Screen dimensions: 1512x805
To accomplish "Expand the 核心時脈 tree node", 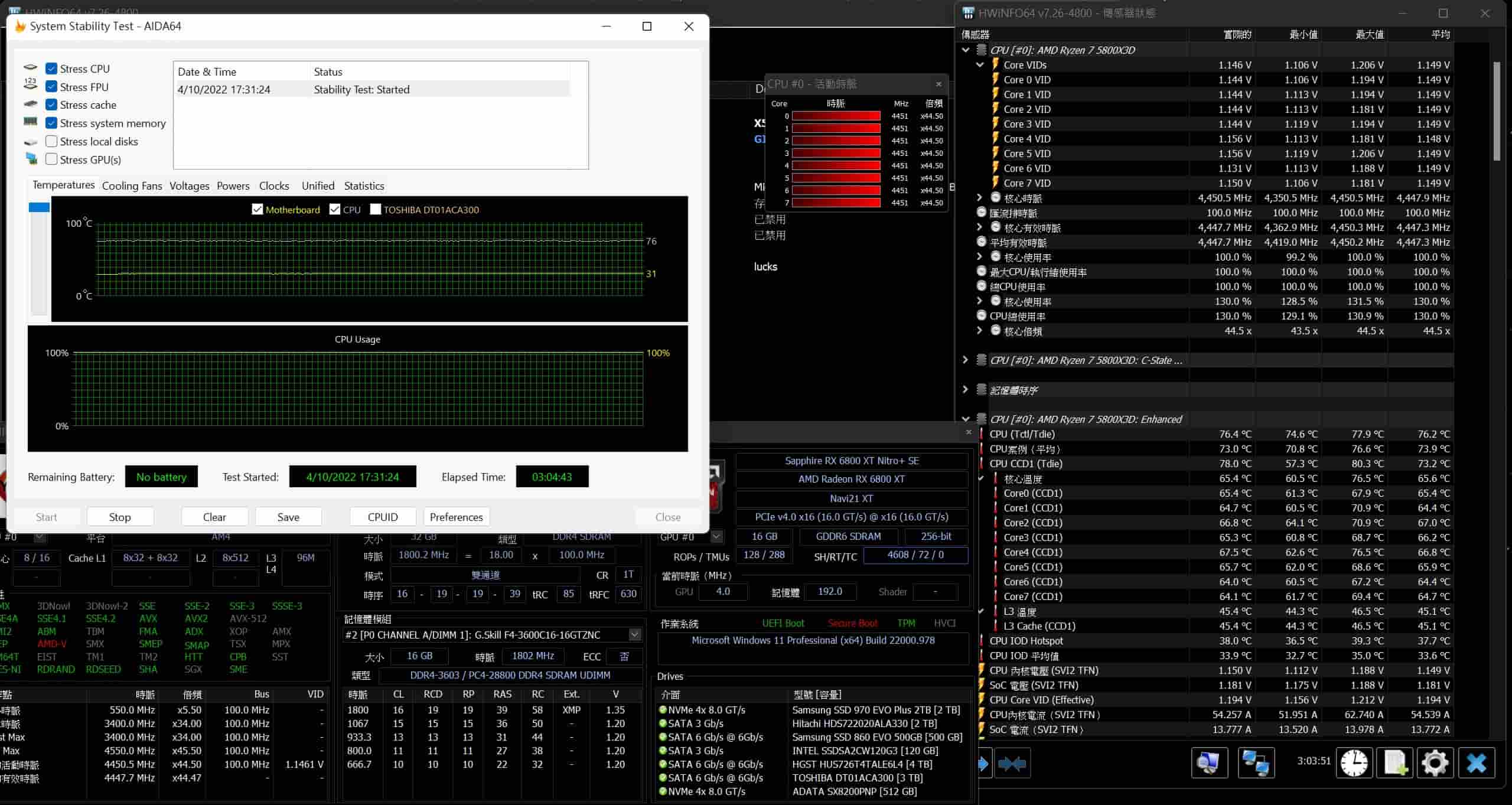I will 979,197.
